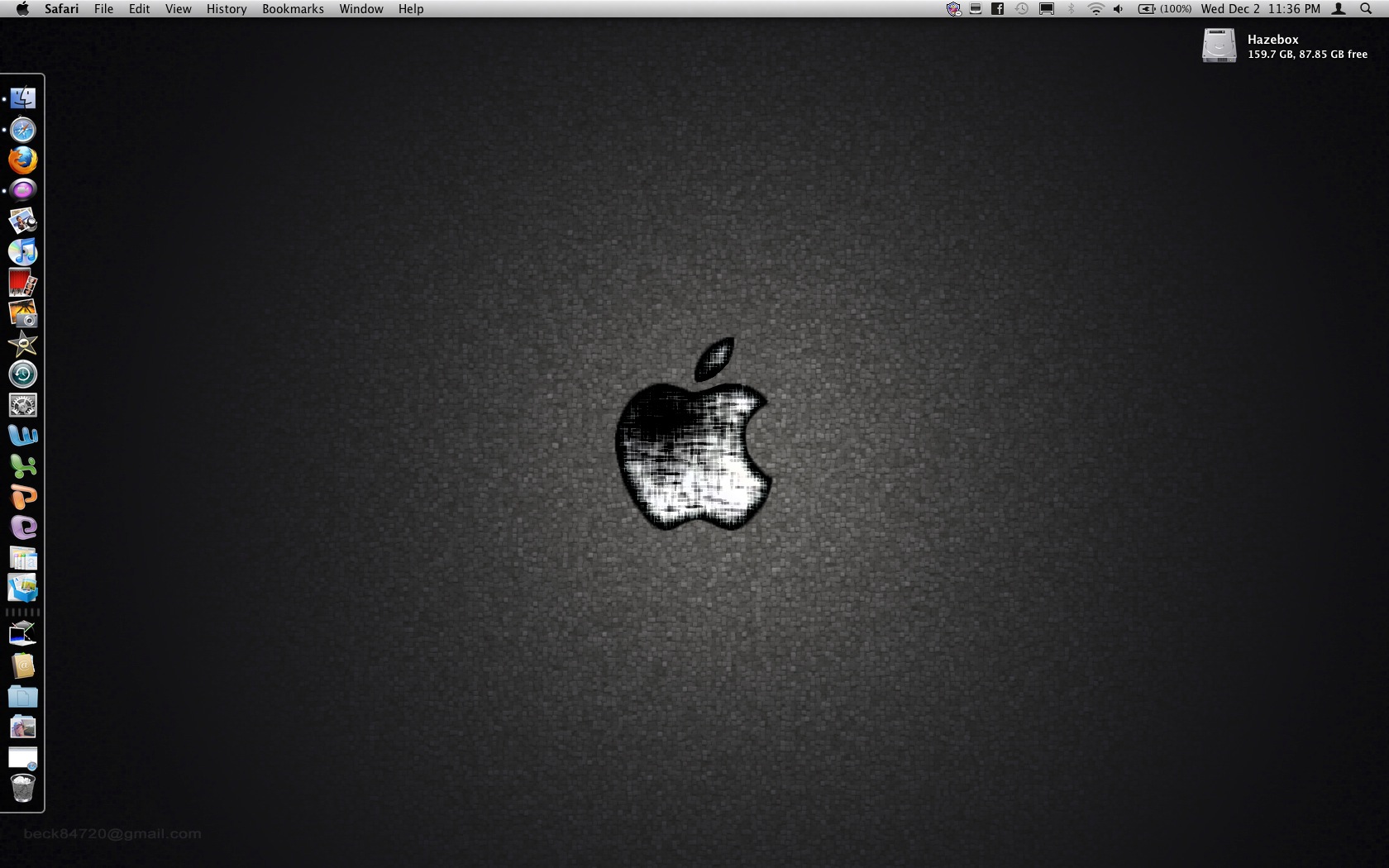Open the Displays menu bar icon
The height and width of the screenshot is (868, 1389).
[1047, 9]
